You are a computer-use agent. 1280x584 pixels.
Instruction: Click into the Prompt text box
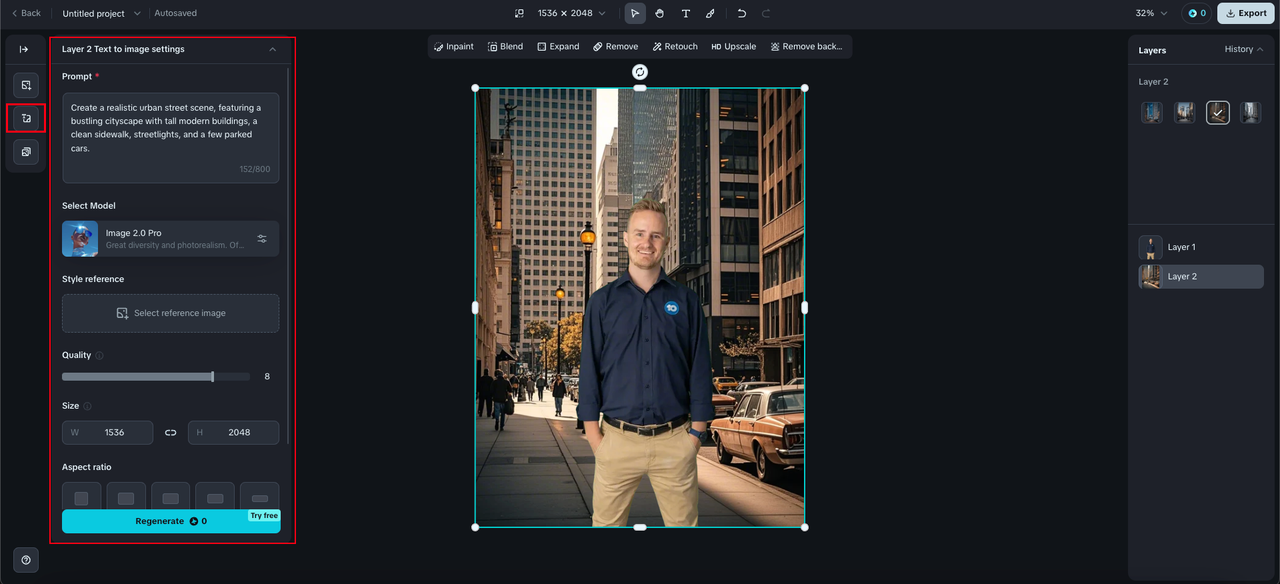click(x=170, y=138)
